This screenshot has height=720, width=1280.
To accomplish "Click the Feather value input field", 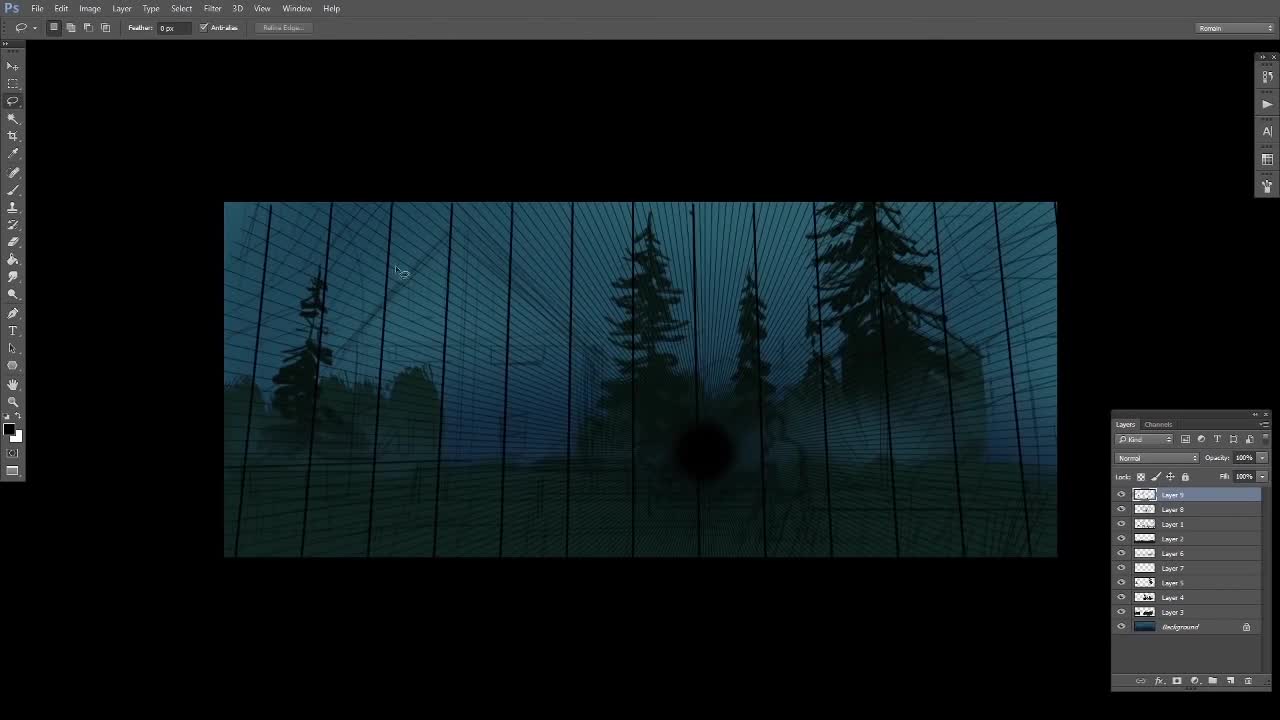I will point(173,28).
